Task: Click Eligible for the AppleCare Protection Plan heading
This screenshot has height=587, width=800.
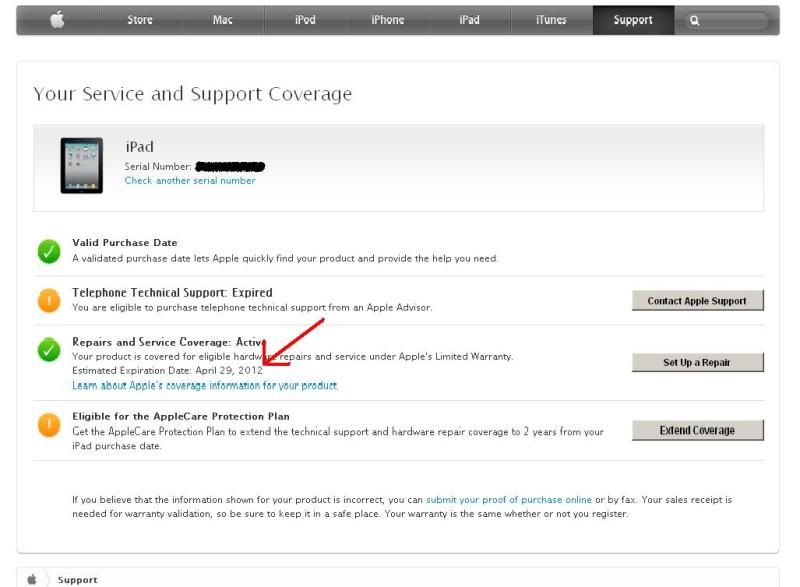Action: click(181, 416)
